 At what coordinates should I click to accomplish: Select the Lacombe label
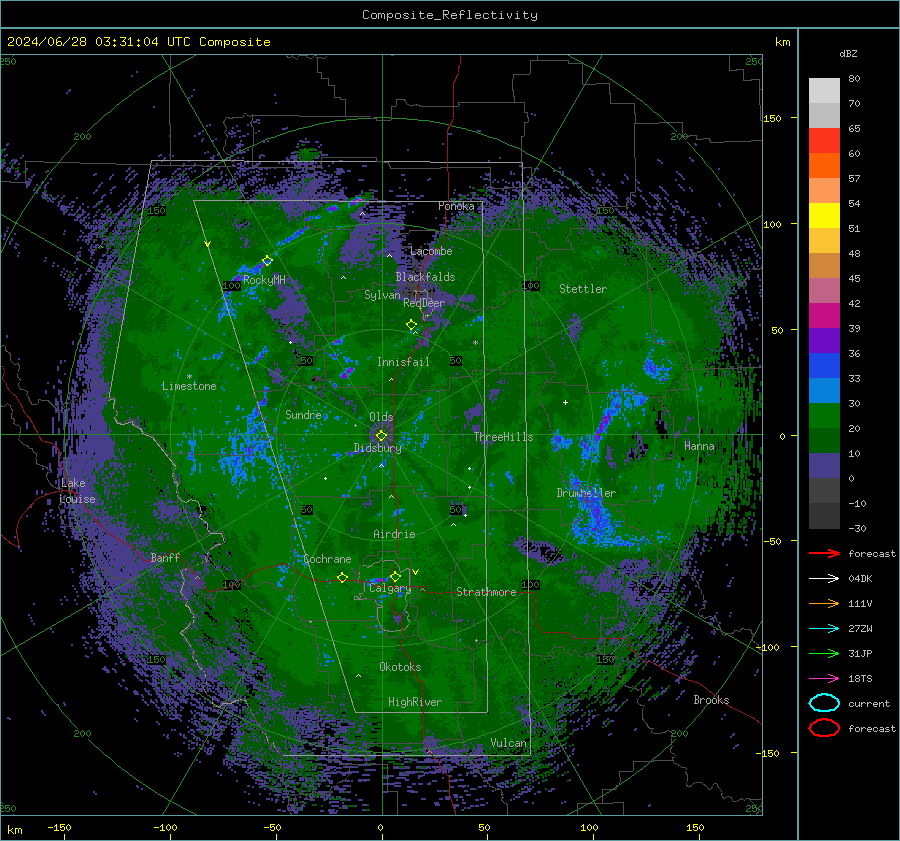tap(431, 251)
